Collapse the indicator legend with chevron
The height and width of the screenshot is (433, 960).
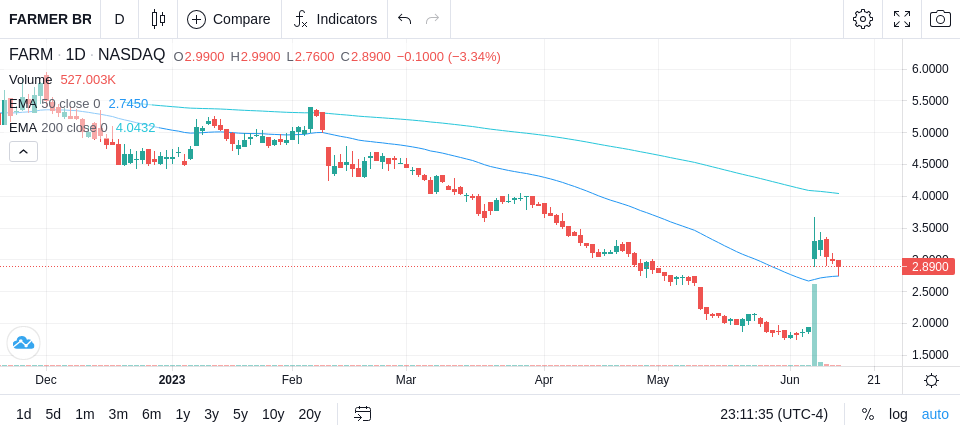pyautogui.click(x=23, y=151)
